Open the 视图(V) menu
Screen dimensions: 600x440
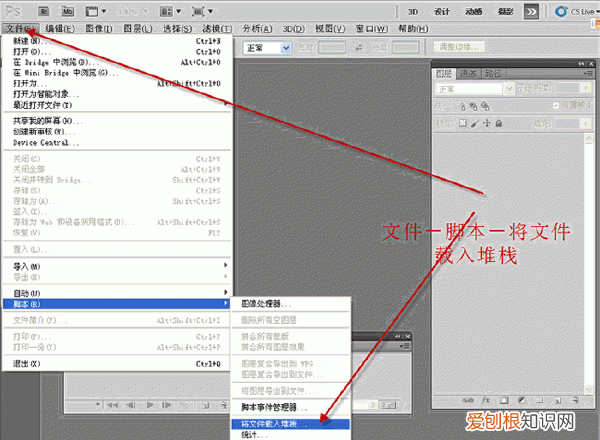tap(330, 29)
